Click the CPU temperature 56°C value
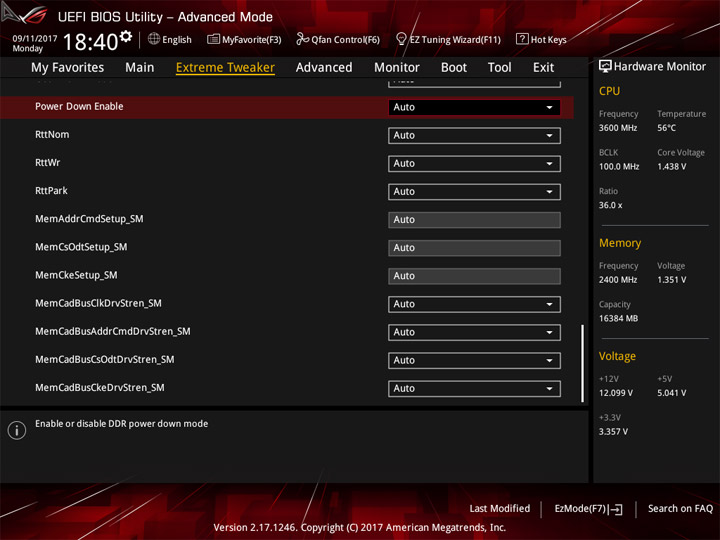 tap(666, 128)
